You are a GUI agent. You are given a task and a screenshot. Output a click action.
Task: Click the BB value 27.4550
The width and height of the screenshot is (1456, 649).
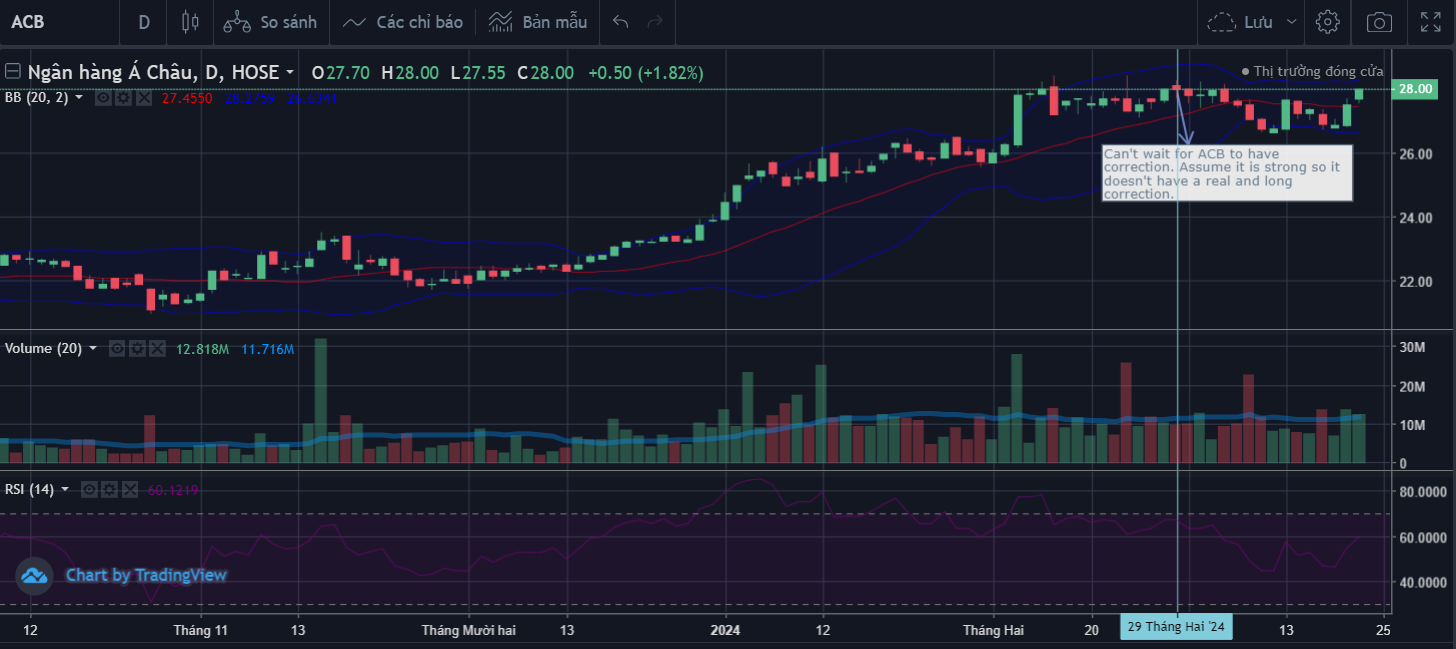point(187,99)
